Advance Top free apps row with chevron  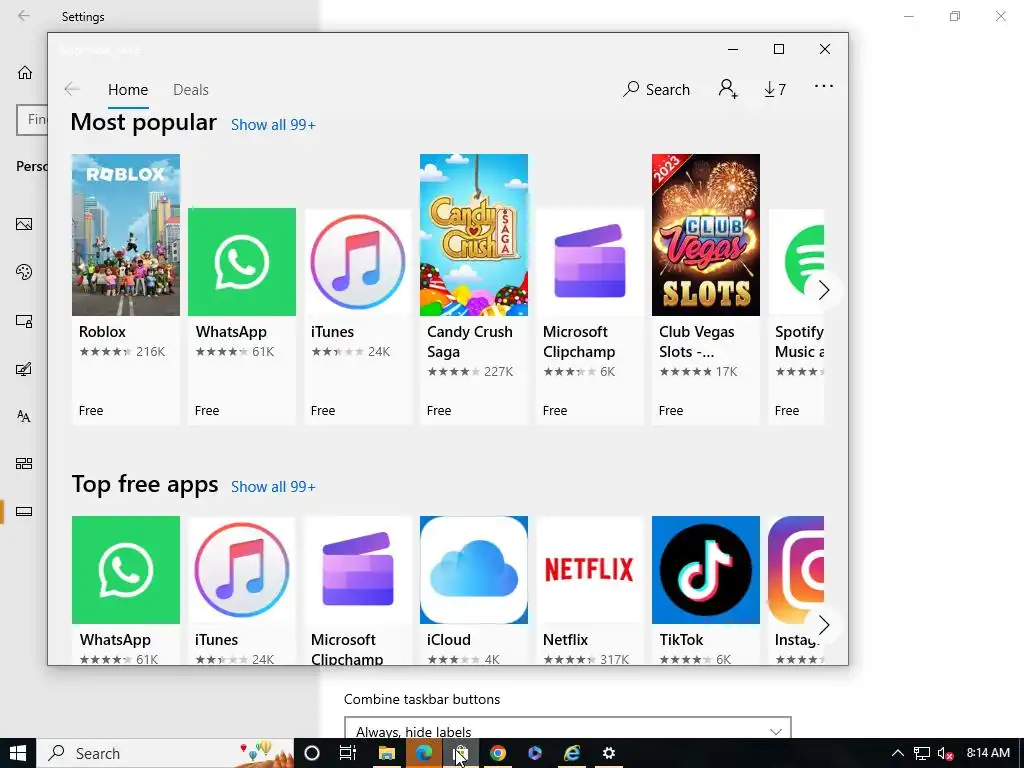coord(824,625)
